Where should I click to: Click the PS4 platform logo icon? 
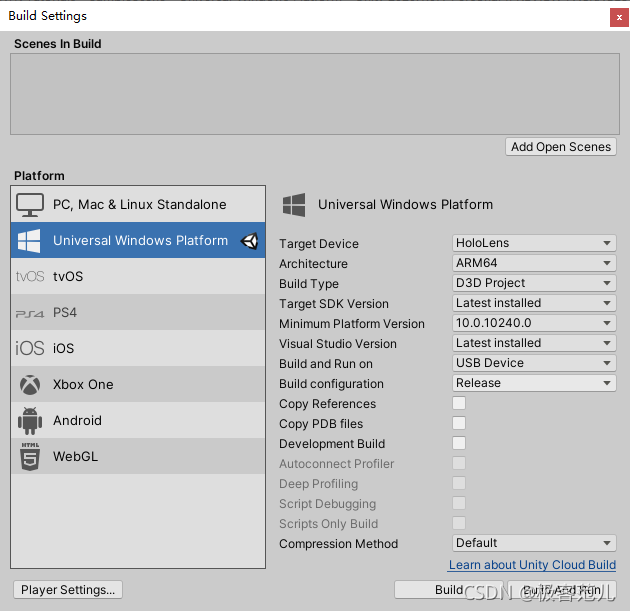tap(30, 313)
